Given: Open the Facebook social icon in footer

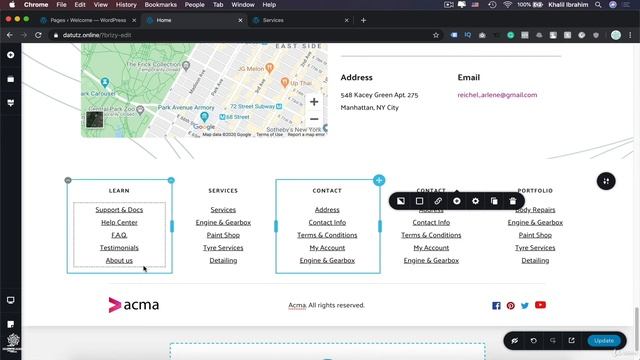Looking at the screenshot, I should [496, 305].
